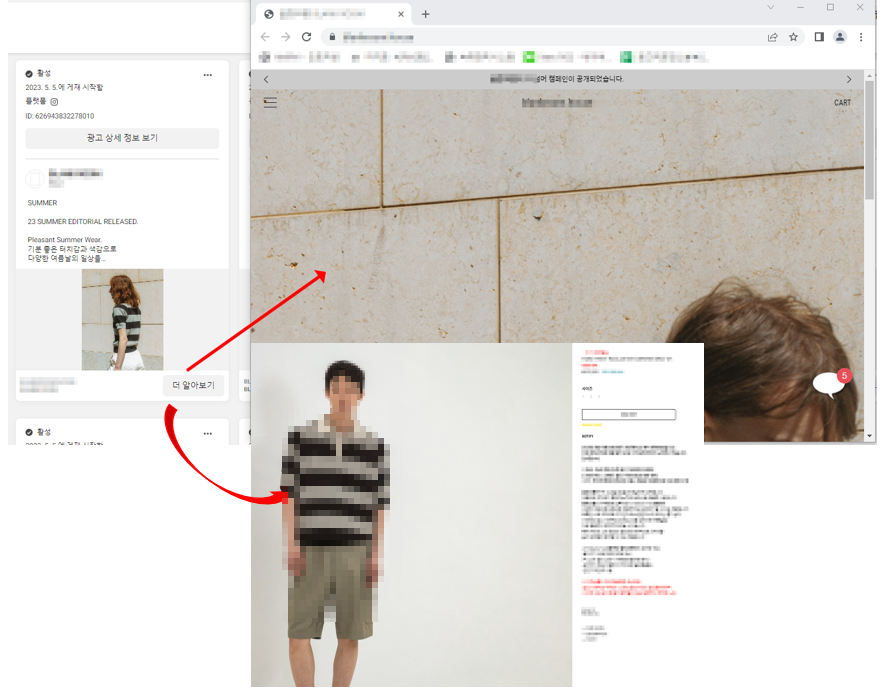
Task: Click the page's vertical scrollbar thumb
Action: click(870, 138)
